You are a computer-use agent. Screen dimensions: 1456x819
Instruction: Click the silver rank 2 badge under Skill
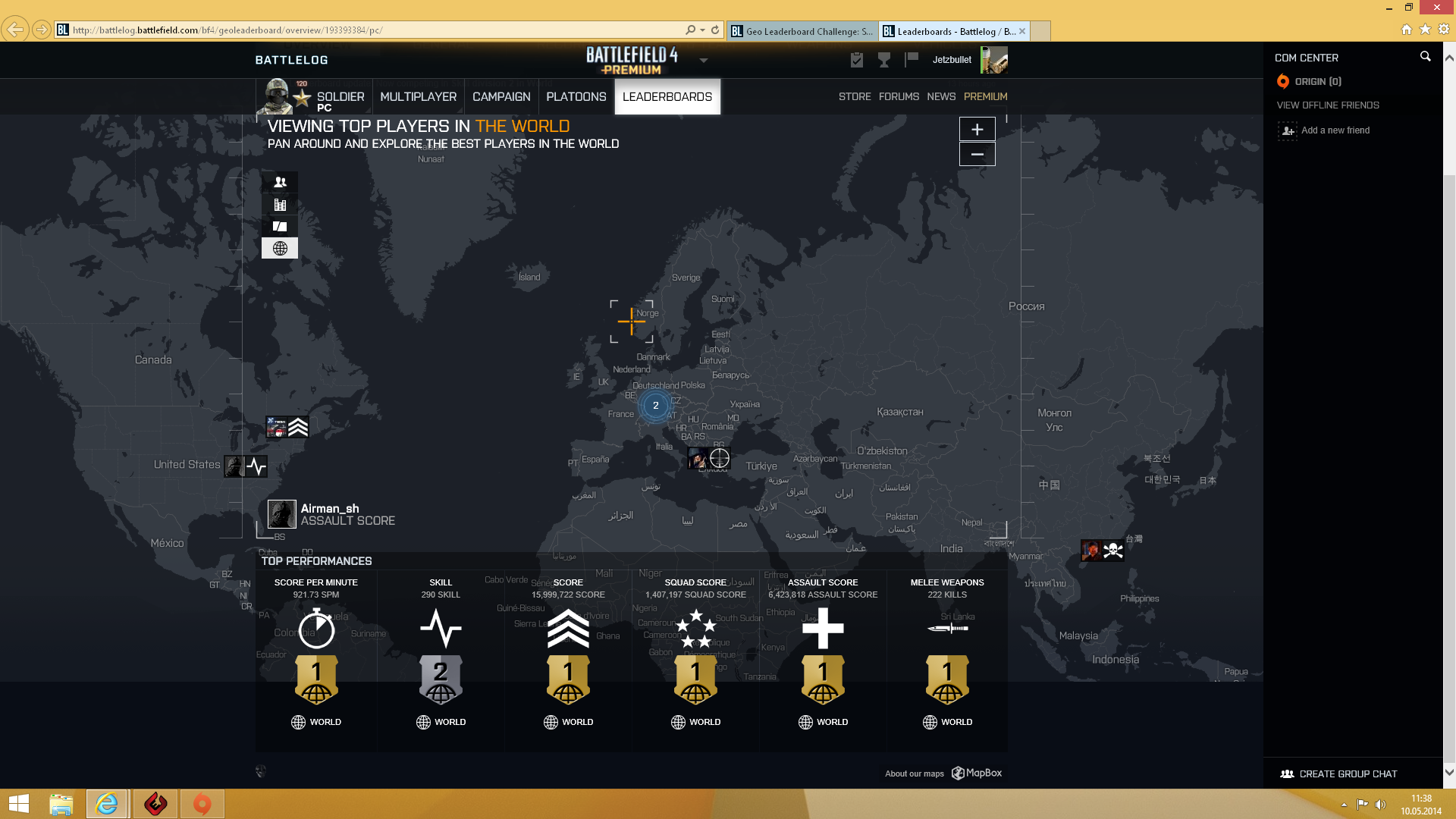click(x=441, y=679)
